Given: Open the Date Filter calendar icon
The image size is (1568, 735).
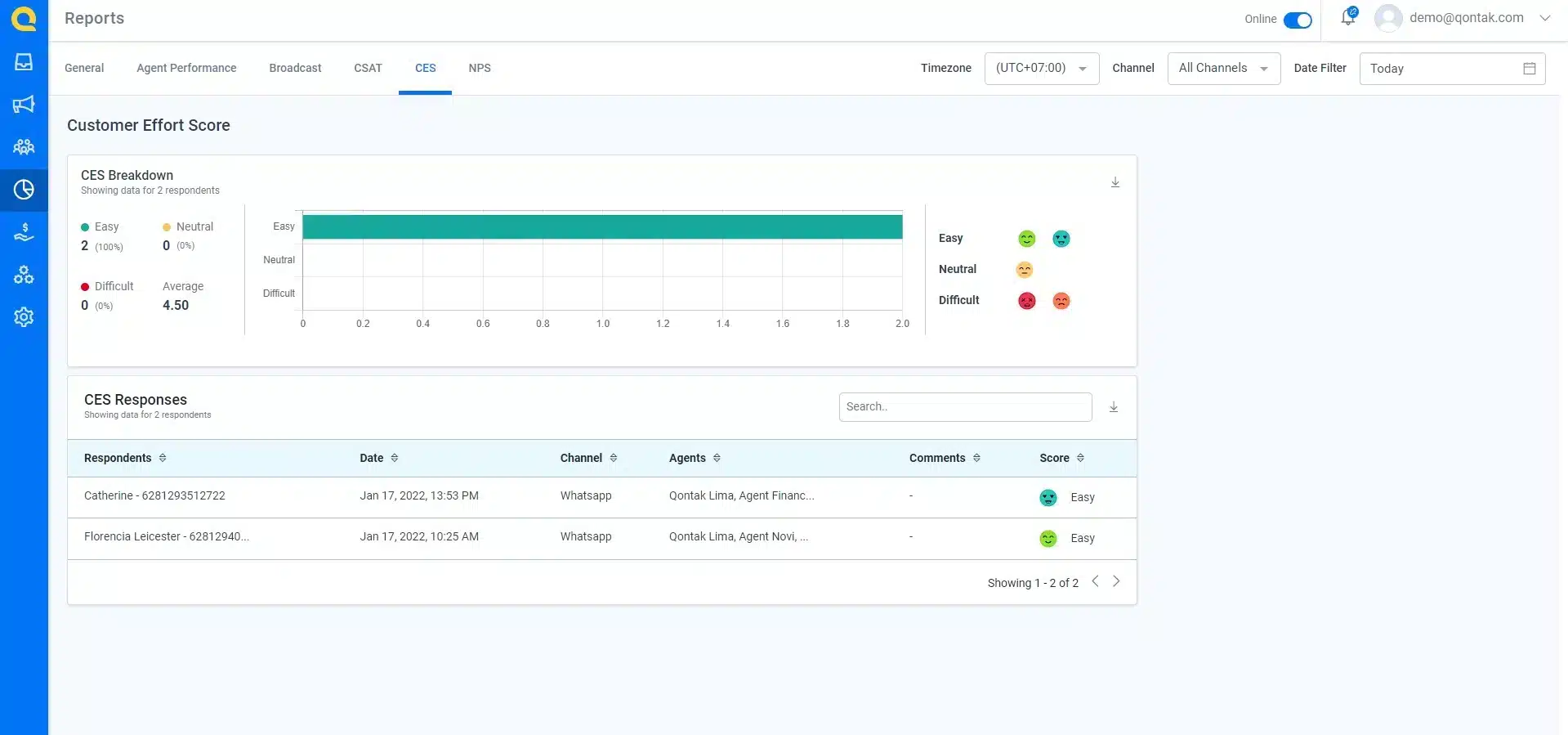Looking at the screenshot, I should 1530,69.
